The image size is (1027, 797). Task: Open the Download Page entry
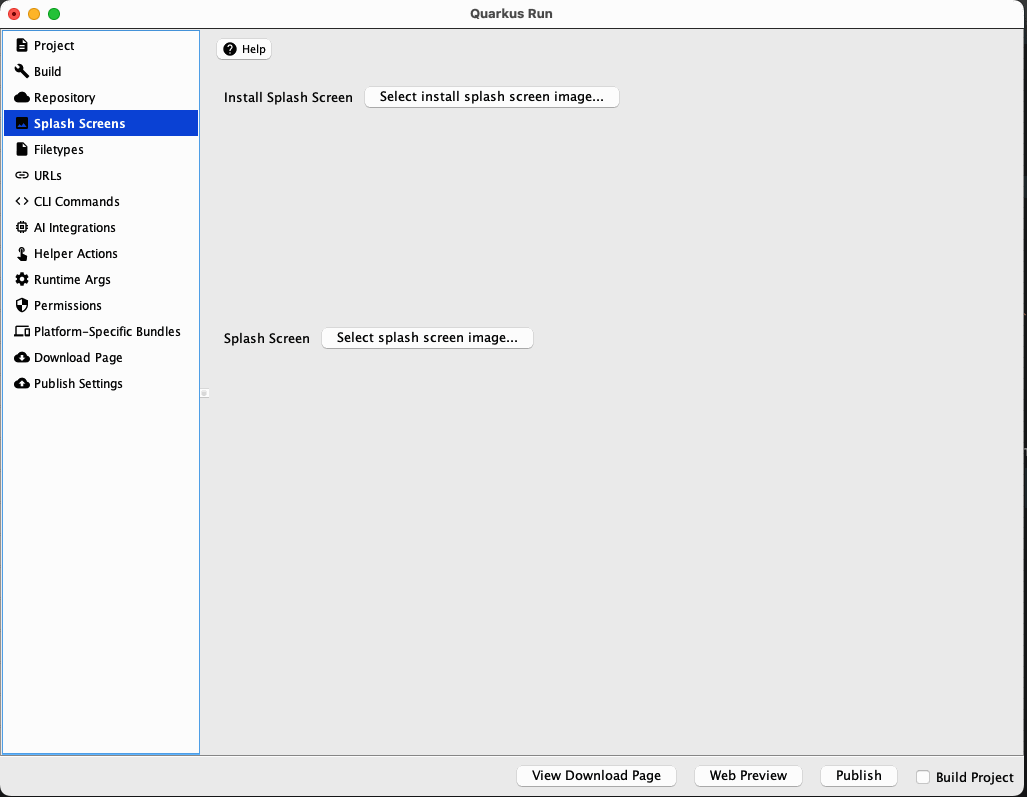[101, 358]
